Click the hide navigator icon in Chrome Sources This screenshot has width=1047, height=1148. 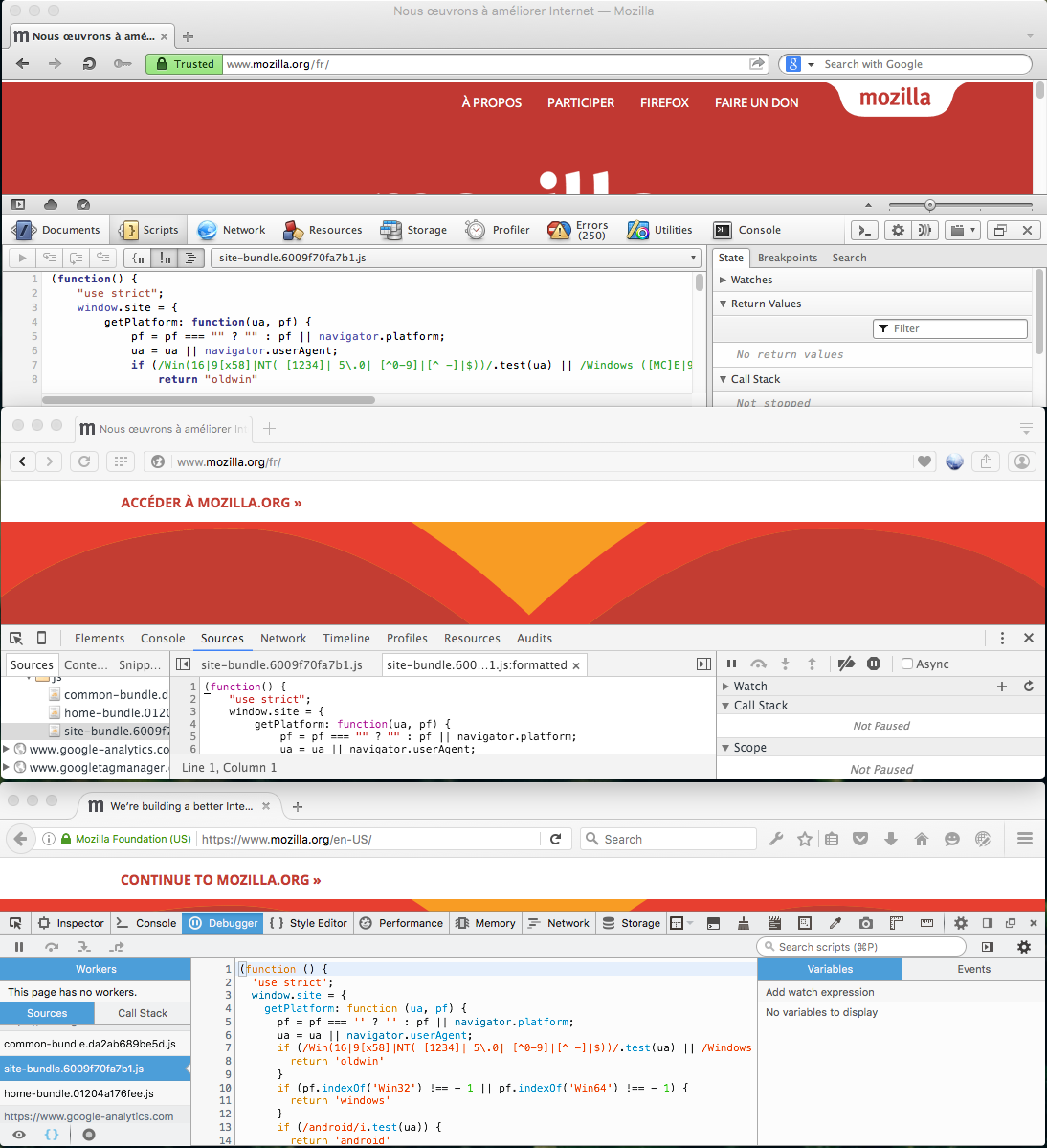point(184,664)
